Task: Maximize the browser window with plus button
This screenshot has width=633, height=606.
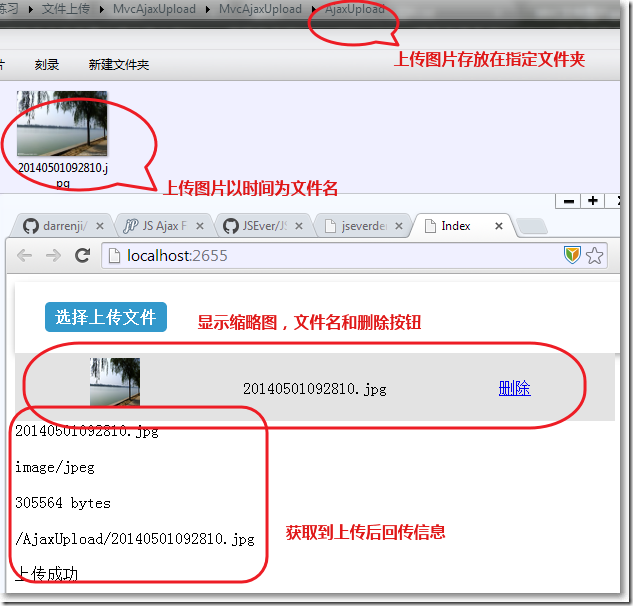Action: [593, 201]
